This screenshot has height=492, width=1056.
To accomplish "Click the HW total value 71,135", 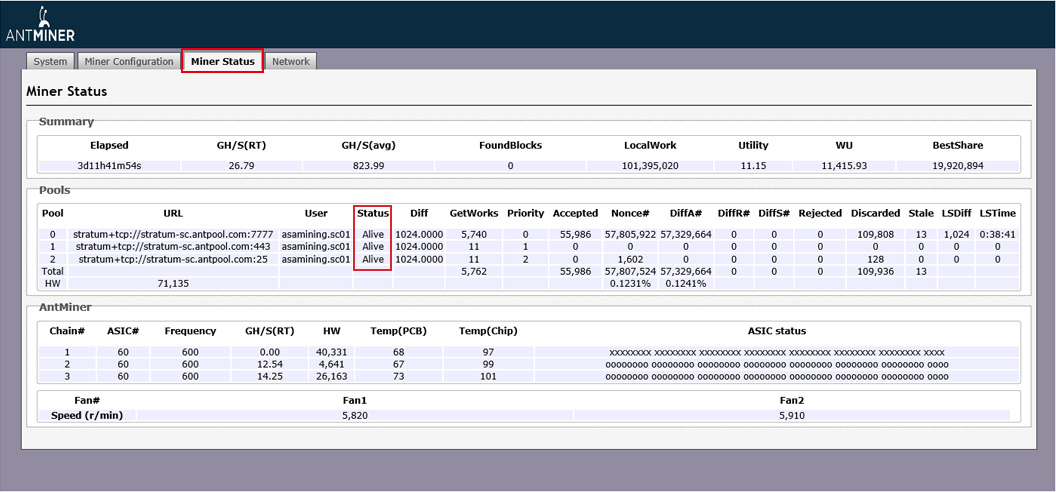I will 173,284.
